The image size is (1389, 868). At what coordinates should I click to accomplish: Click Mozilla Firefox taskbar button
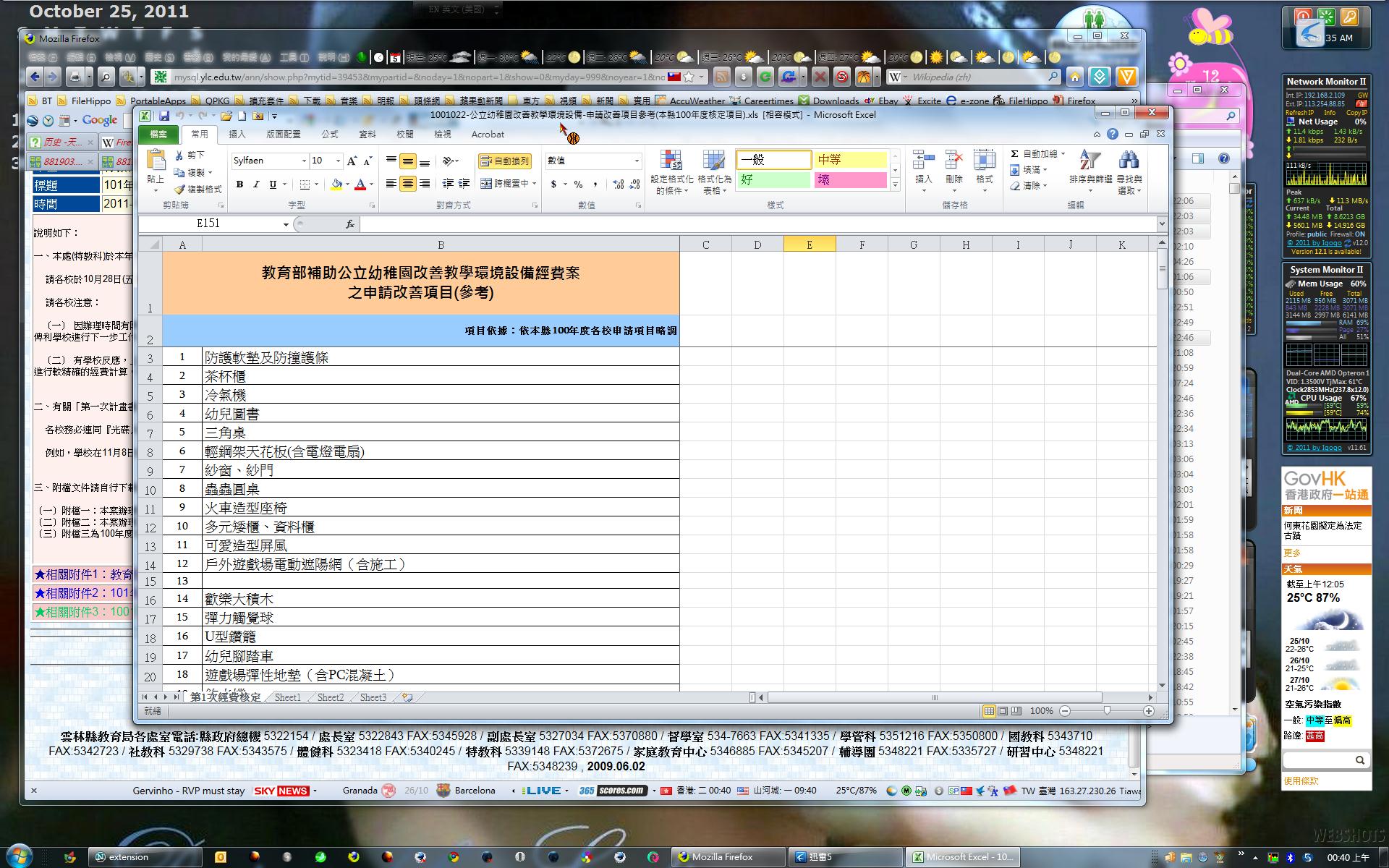tap(728, 856)
